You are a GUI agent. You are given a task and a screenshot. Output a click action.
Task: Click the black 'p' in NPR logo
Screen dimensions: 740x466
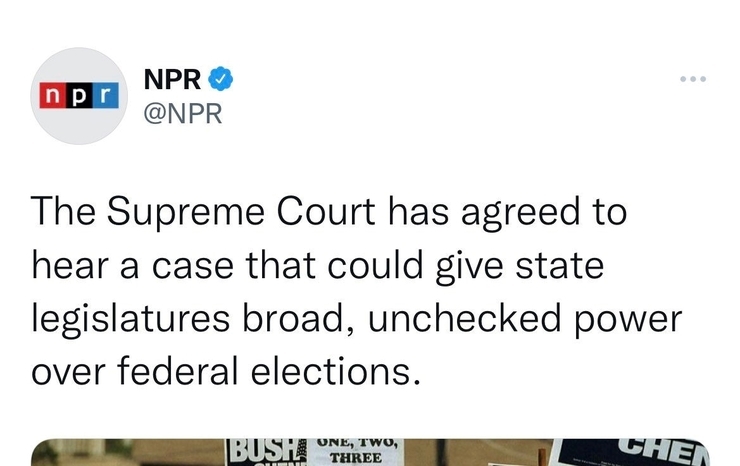pos(78,96)
